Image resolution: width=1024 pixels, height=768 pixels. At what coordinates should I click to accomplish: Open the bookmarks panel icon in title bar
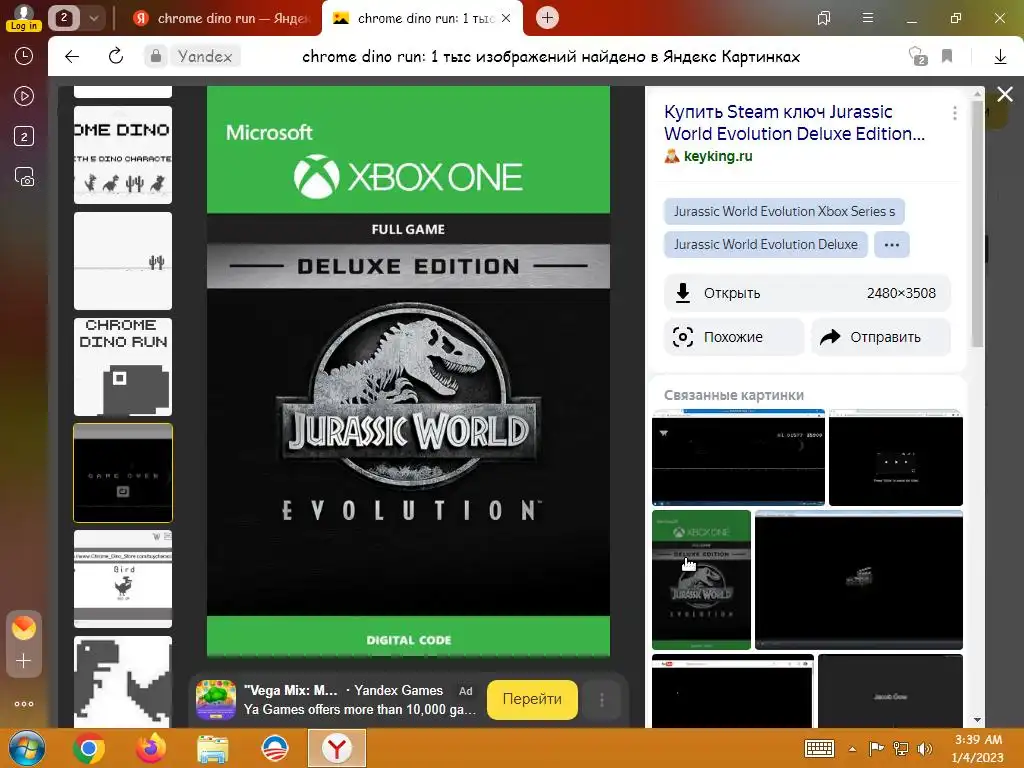pyautogui.click(x=824, y=18)
